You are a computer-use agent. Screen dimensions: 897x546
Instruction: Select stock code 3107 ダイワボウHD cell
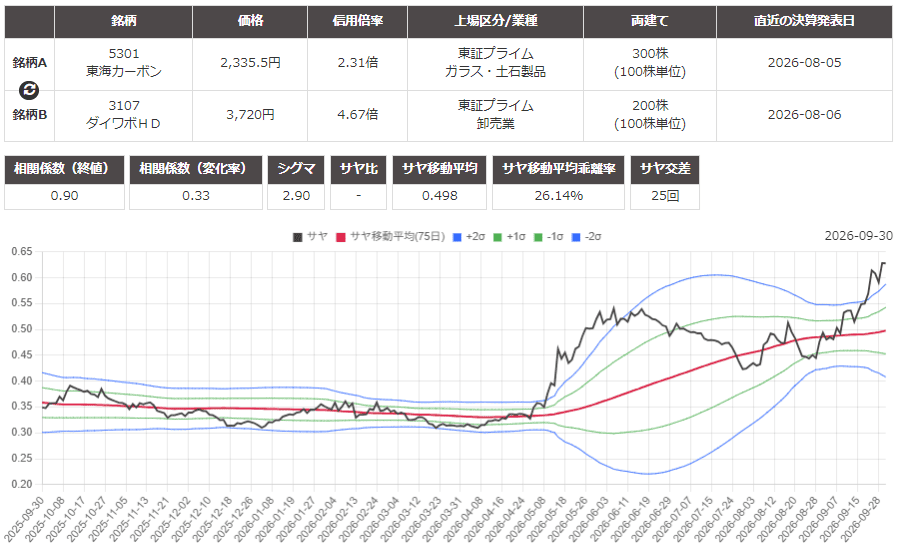tap(124, 114)
